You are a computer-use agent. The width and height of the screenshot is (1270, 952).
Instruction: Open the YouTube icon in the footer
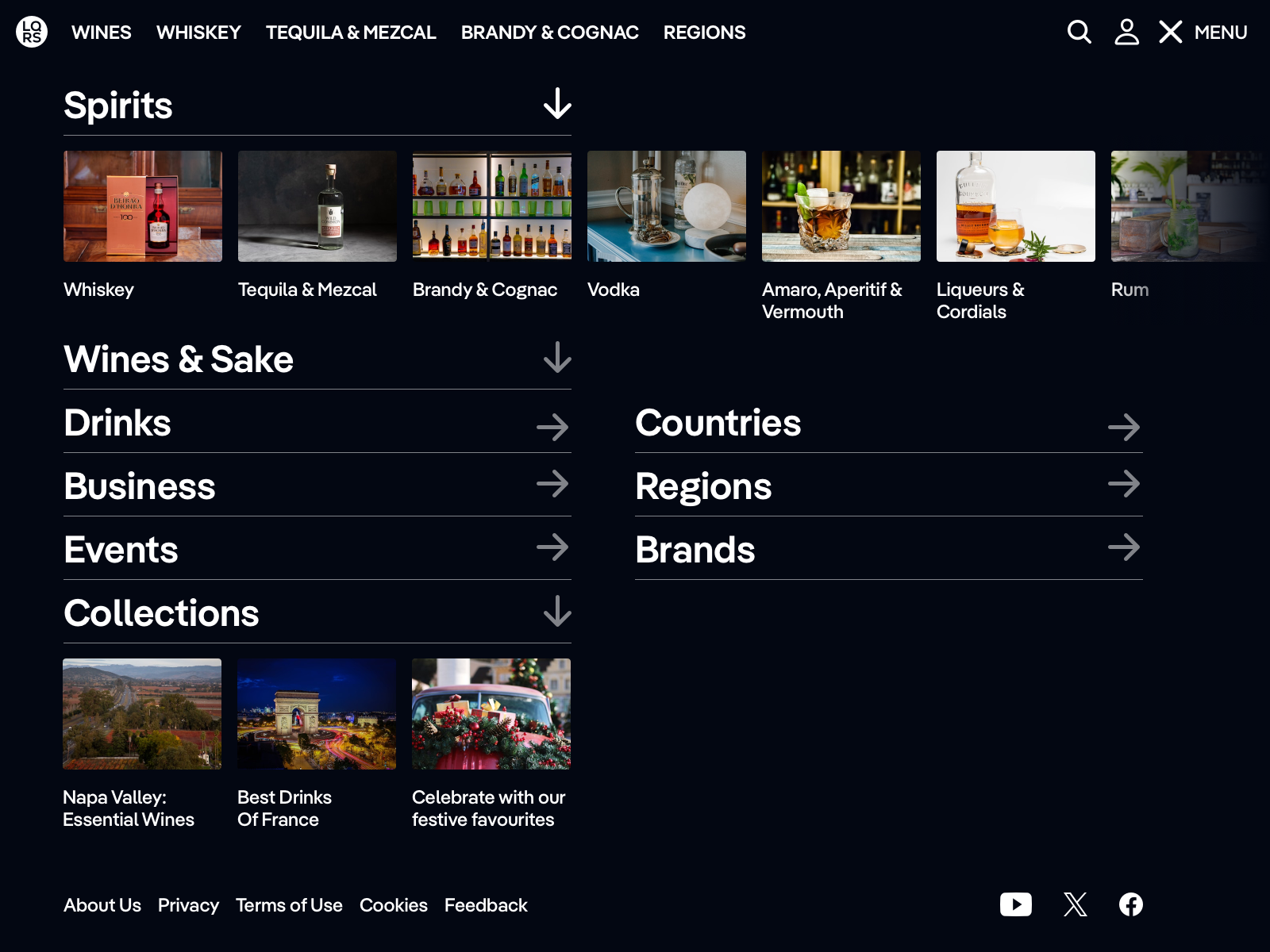pyautogui.click(x=1017, y=904)
